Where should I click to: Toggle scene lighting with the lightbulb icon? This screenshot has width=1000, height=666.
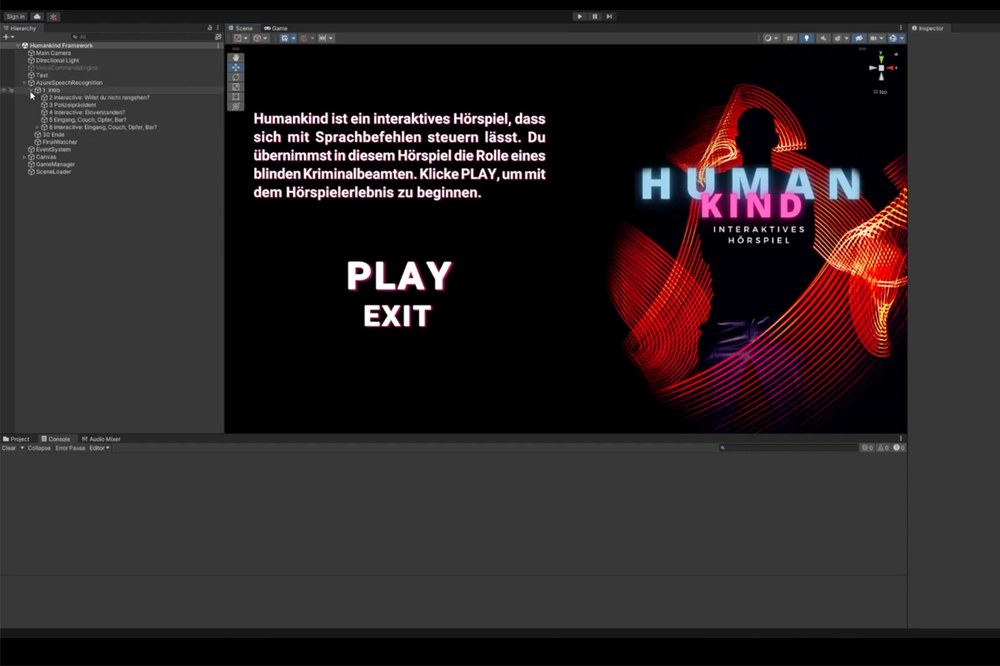pyautogui.click(x=807, y=38)
